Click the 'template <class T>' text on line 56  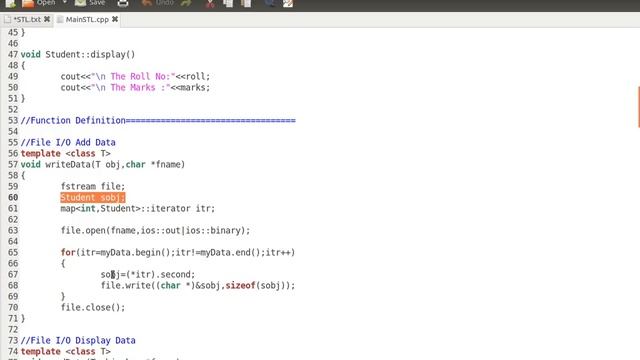[65, 153]
